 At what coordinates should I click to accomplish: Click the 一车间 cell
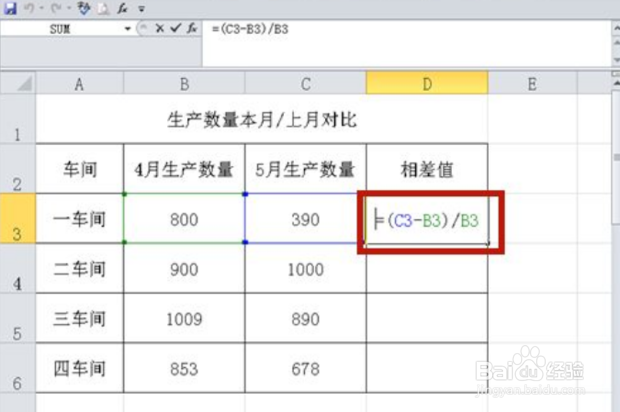(80, 219)
